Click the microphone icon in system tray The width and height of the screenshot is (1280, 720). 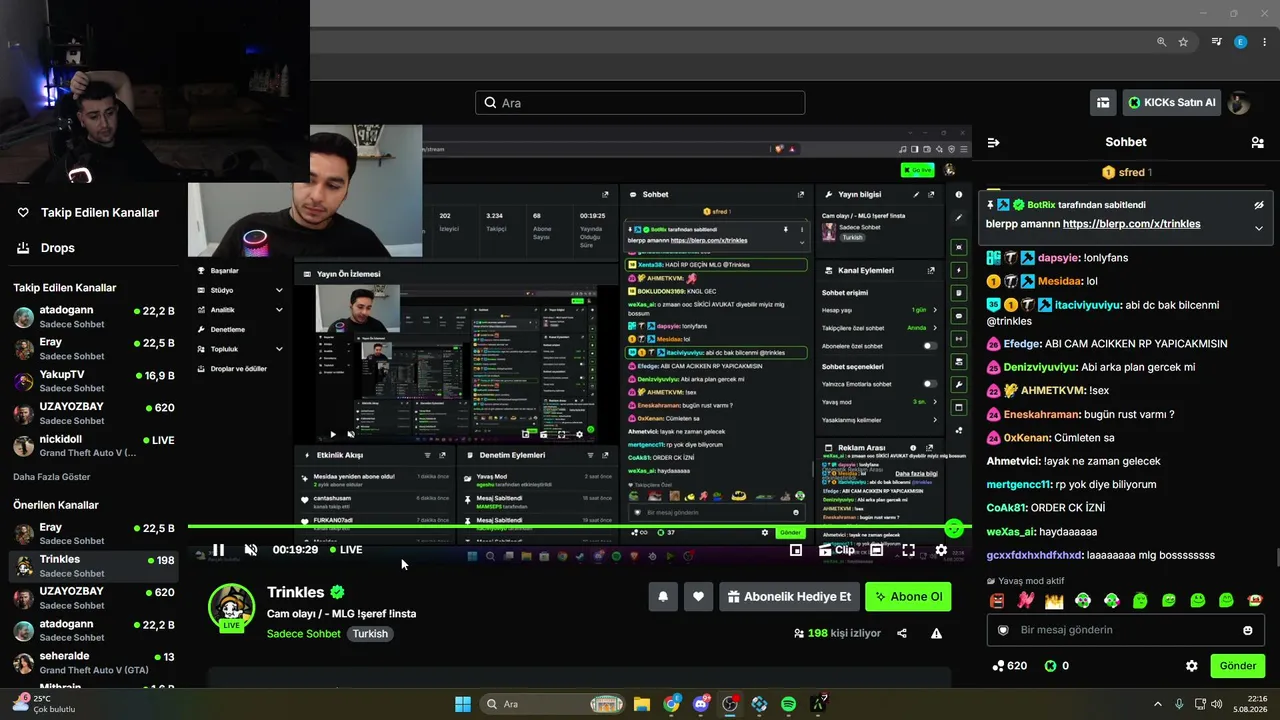pyautogui.click(x=1179, y=704)
